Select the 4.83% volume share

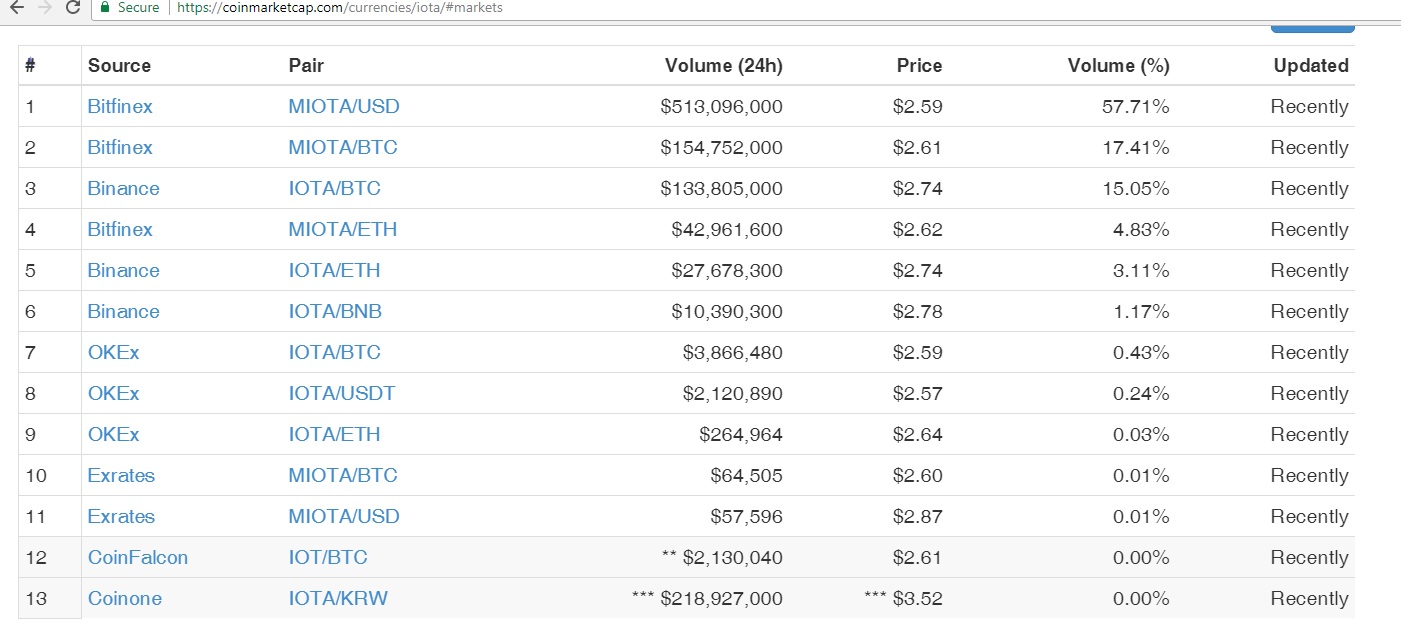tap(1141, 229)
